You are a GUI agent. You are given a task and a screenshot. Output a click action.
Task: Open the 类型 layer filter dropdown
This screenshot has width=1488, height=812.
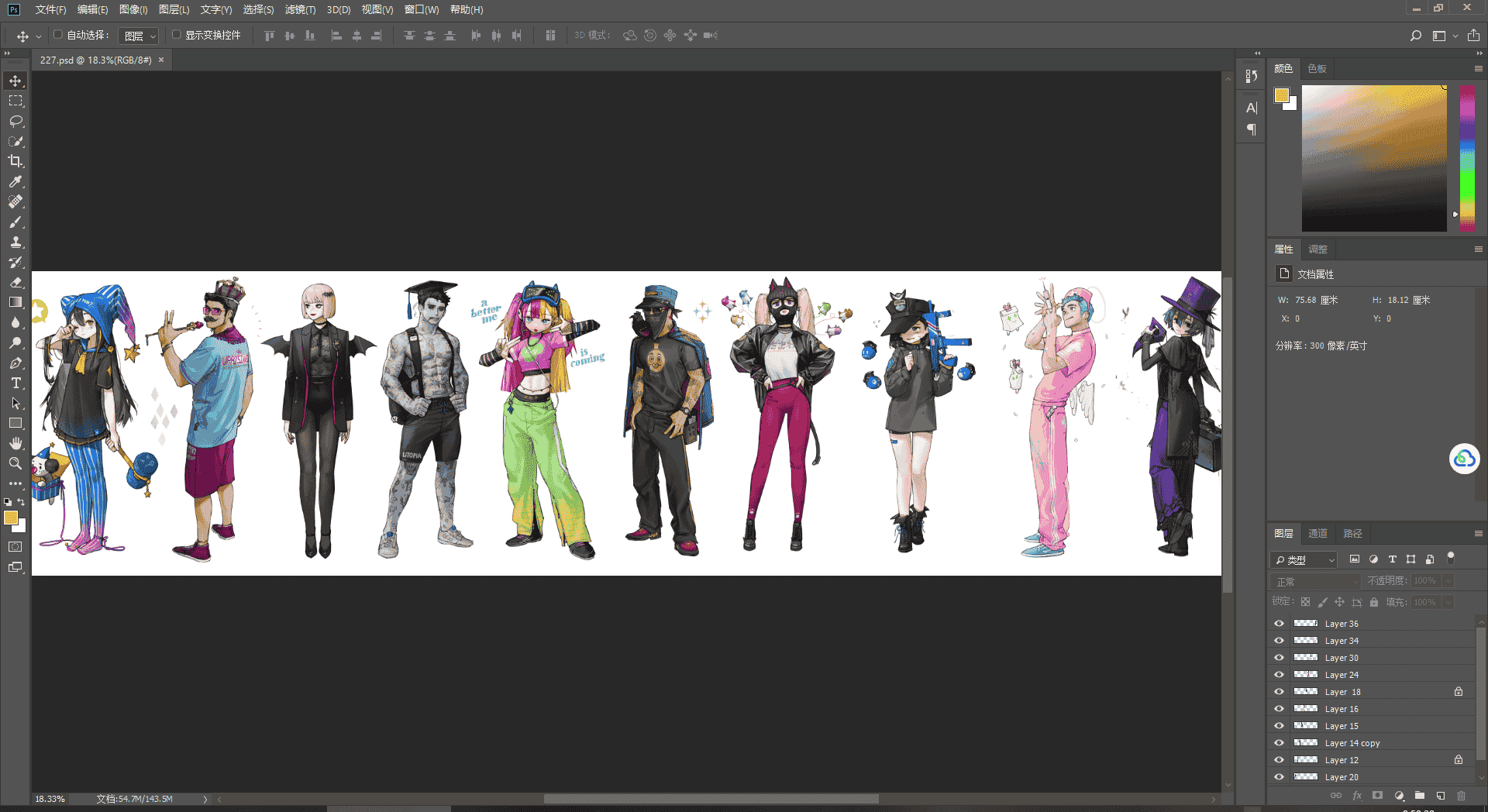click(x=1304, y=559)
